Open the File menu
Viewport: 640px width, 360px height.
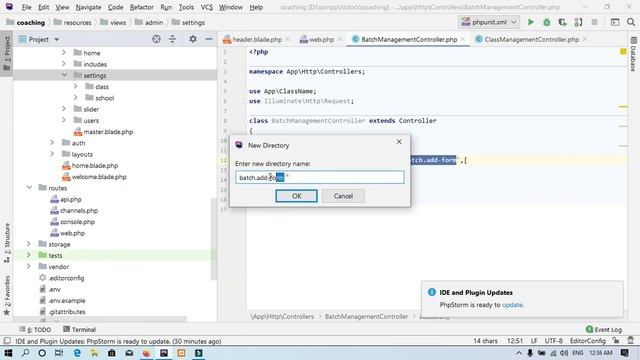click(x=27, y=7)
